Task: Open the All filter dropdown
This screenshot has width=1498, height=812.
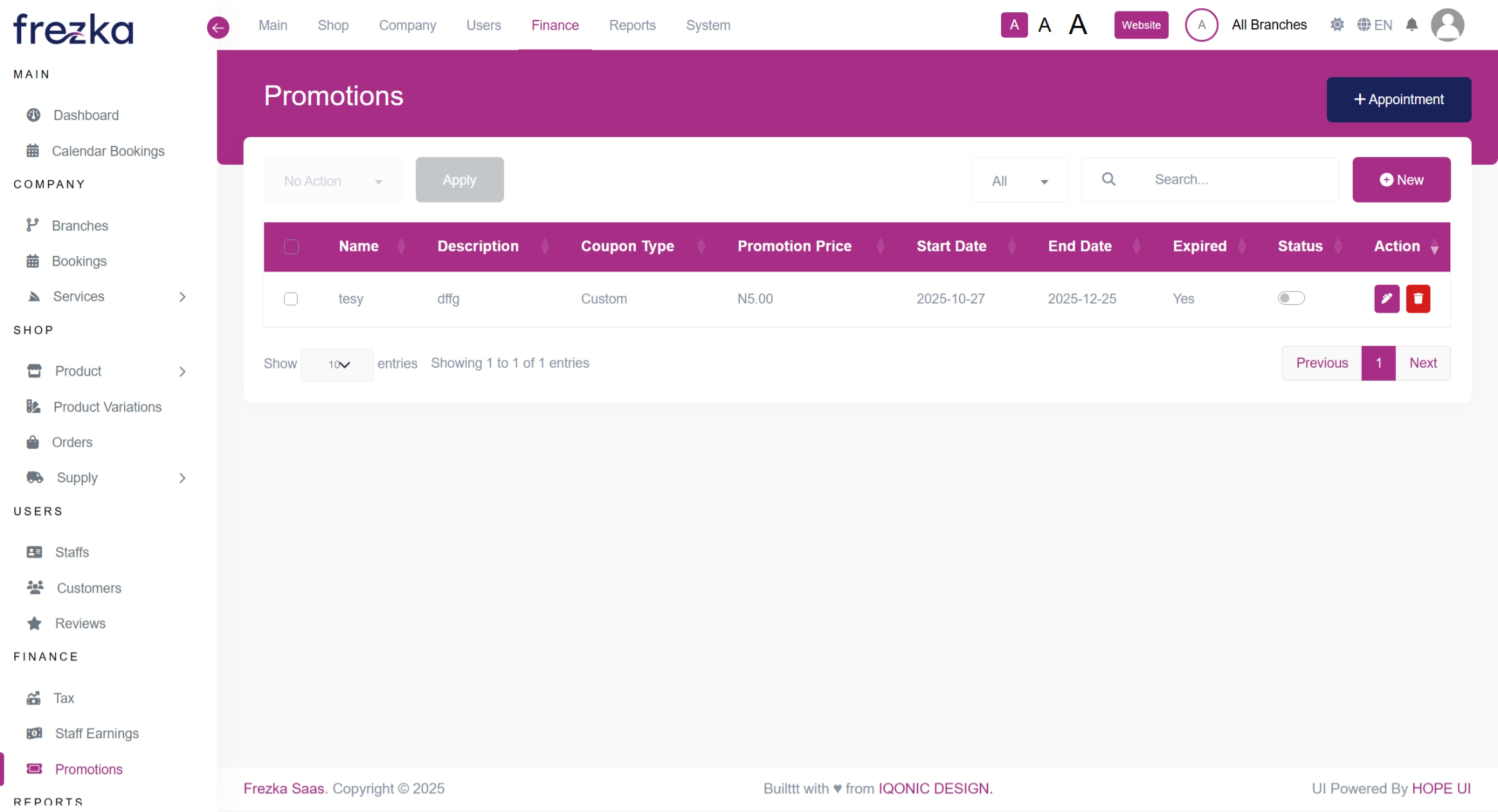Action: (1019, 181)
